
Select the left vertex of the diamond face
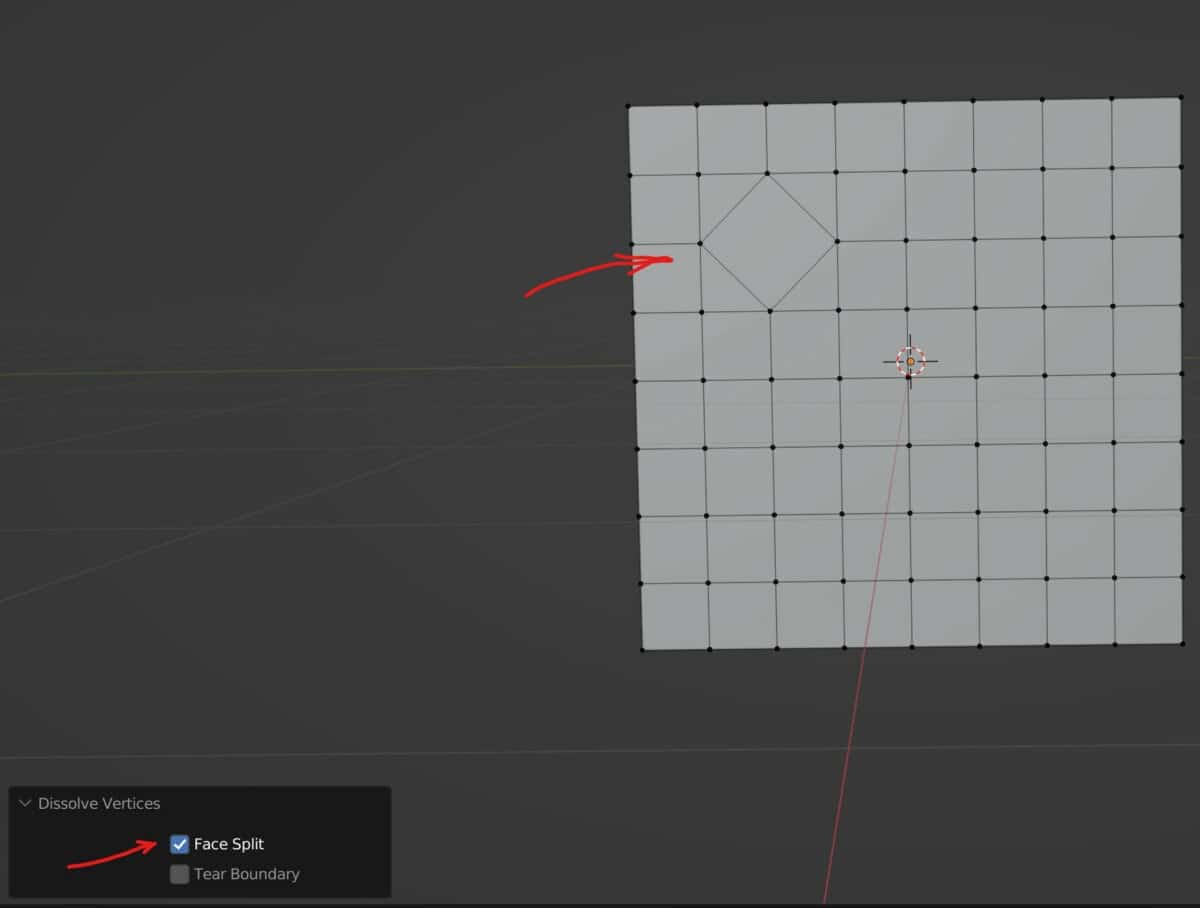[x=702, y=243]
